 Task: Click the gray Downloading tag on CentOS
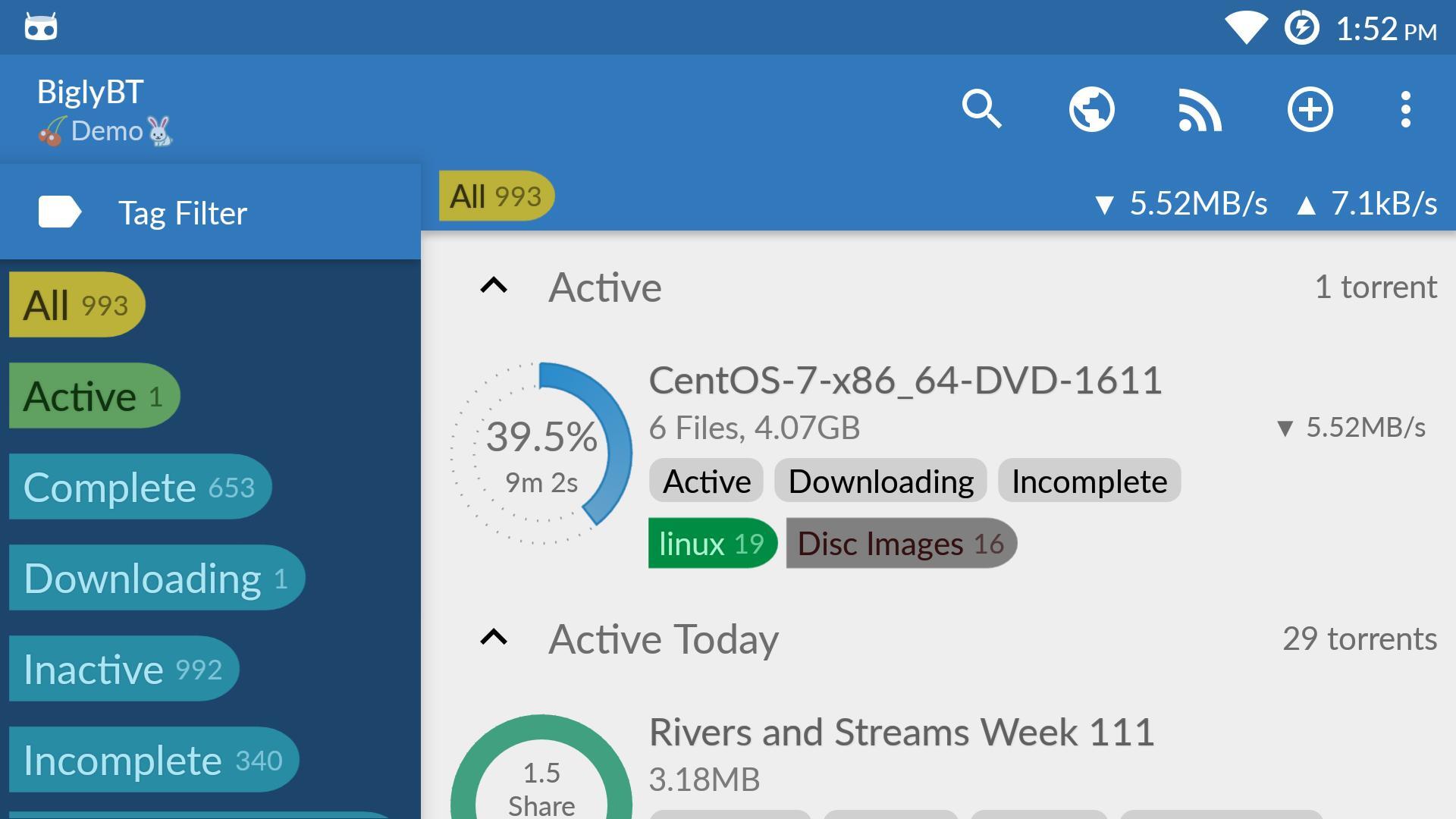[880, 481]
